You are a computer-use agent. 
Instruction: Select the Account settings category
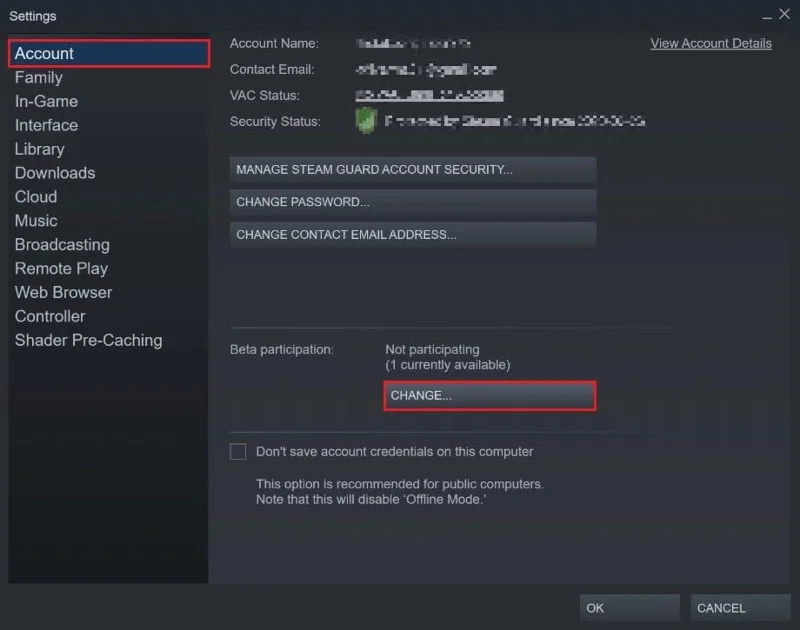click(109, 54)
